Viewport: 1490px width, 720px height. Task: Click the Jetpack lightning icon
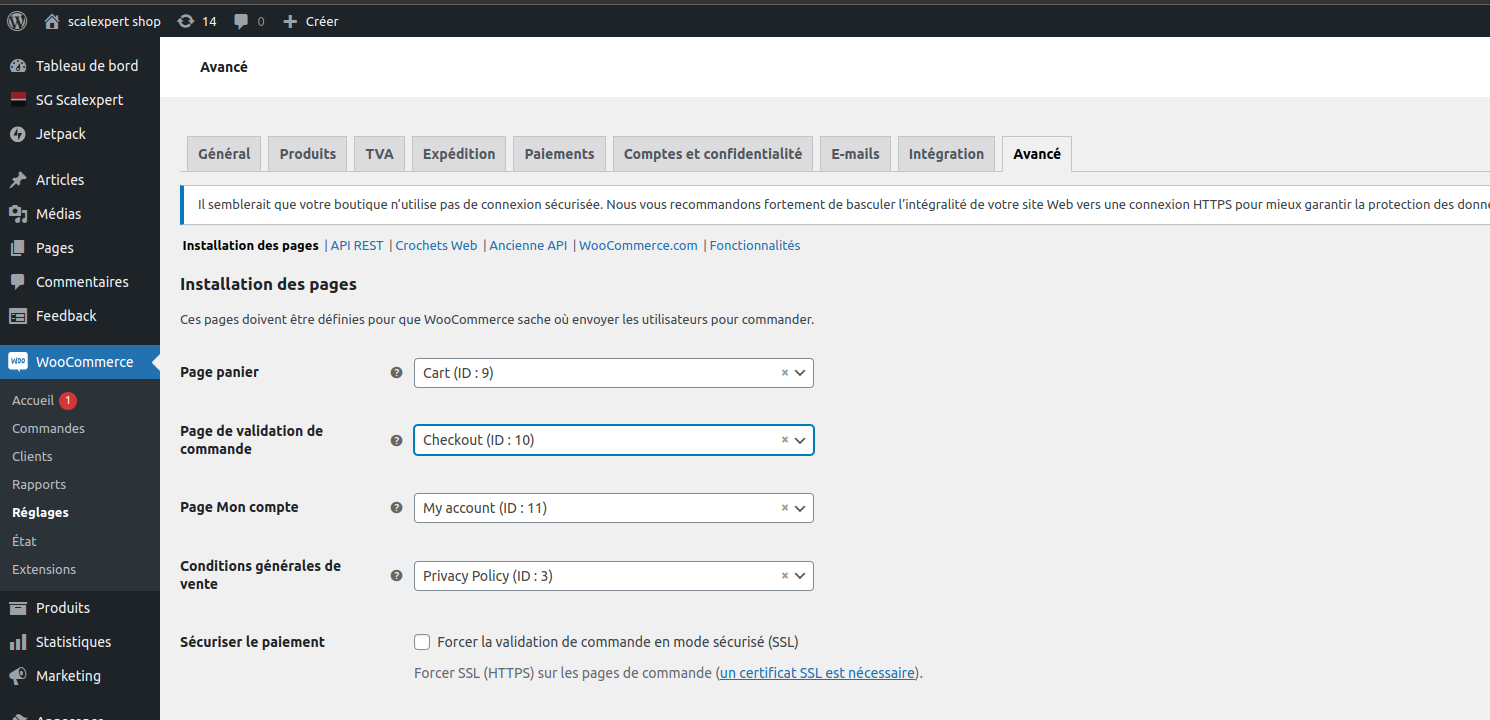tap(18, 134)
